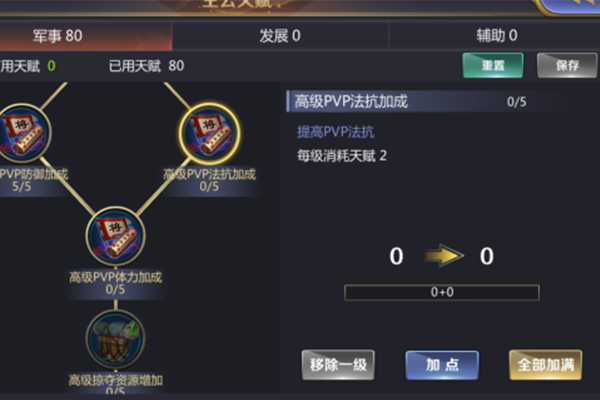
Task: Click the 全部加满 max out button
Action: coord(546,365)
